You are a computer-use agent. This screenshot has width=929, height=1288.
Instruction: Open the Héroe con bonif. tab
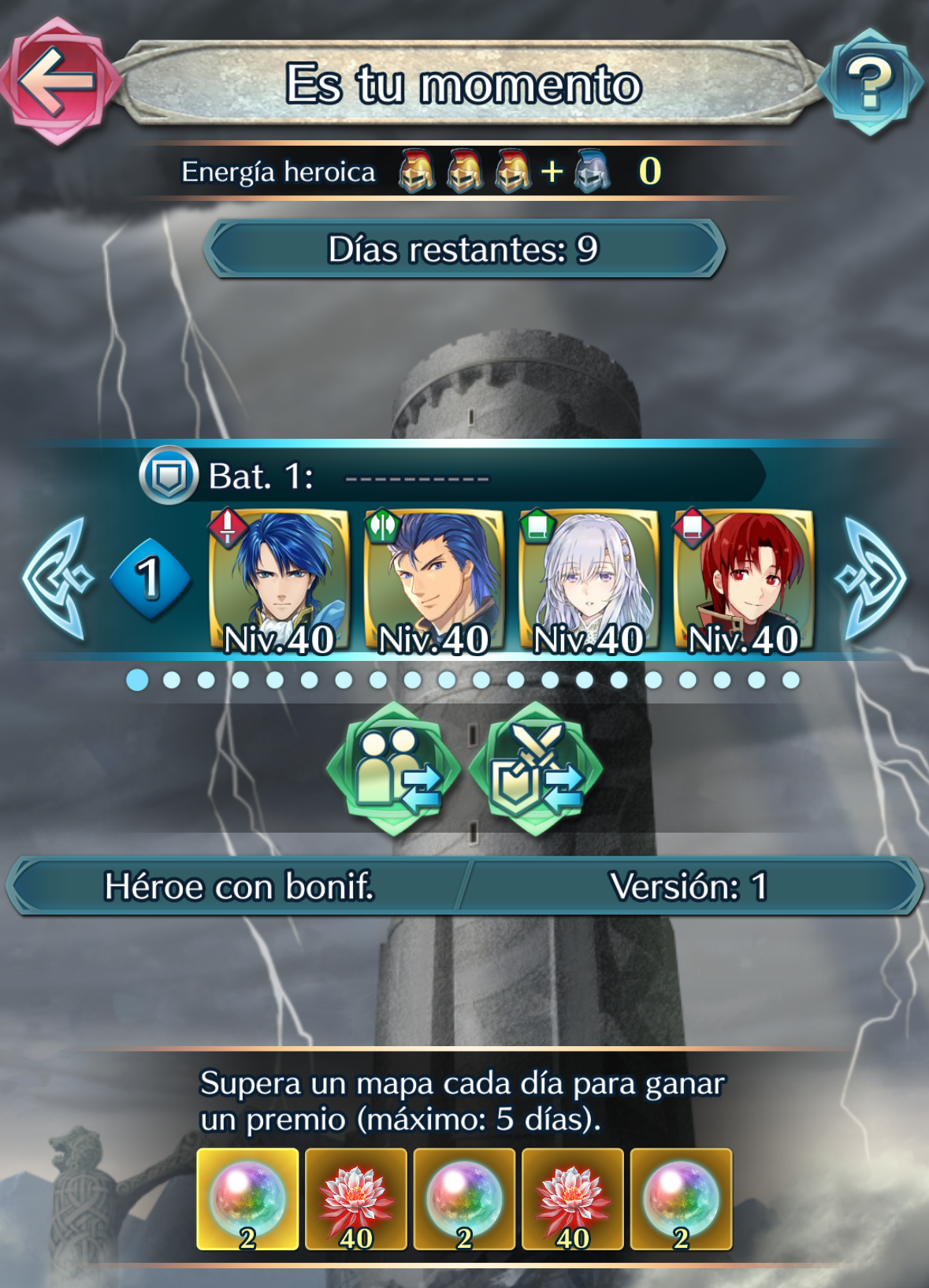coord(239,886)
